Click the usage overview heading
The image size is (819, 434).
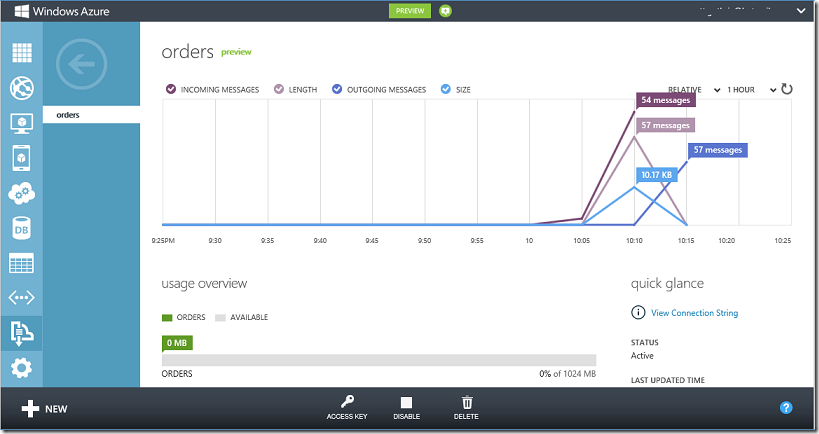pyautogui.click(x=204, y=284)
